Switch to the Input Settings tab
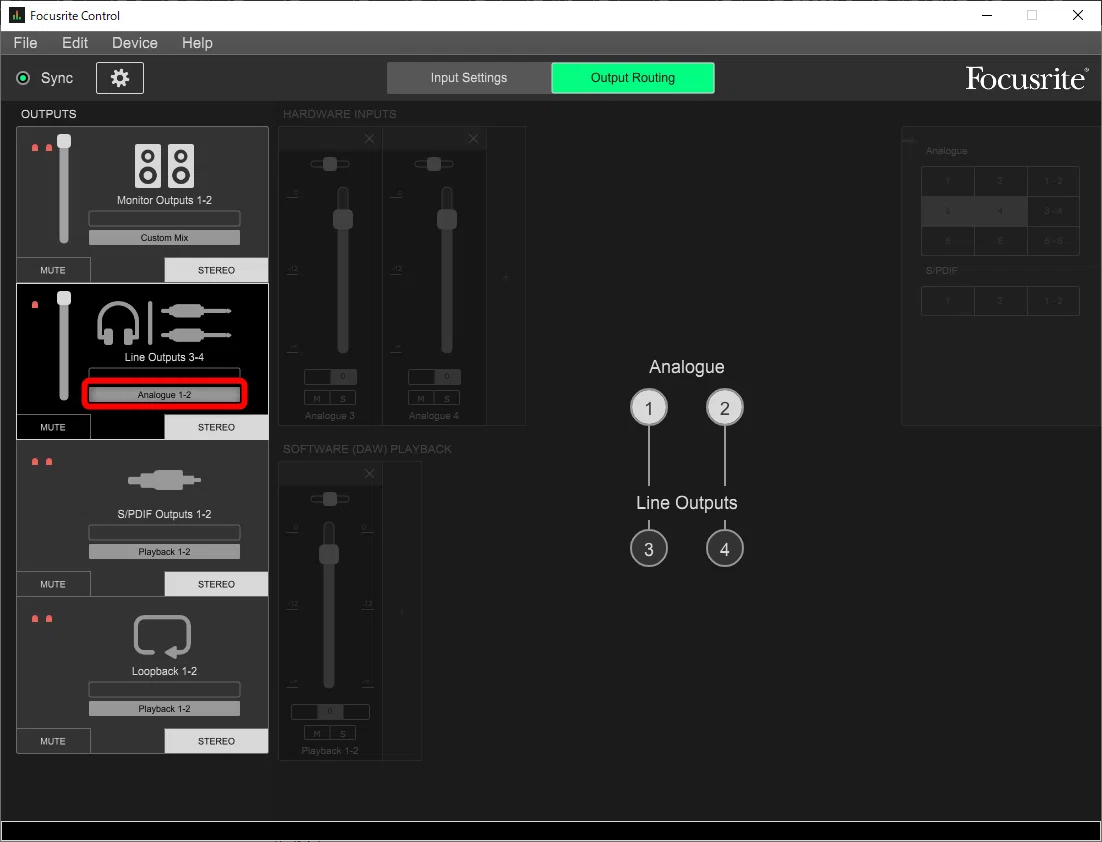Image resolution: width=1102 pixels, height=842 pixels. pos(469,78)
